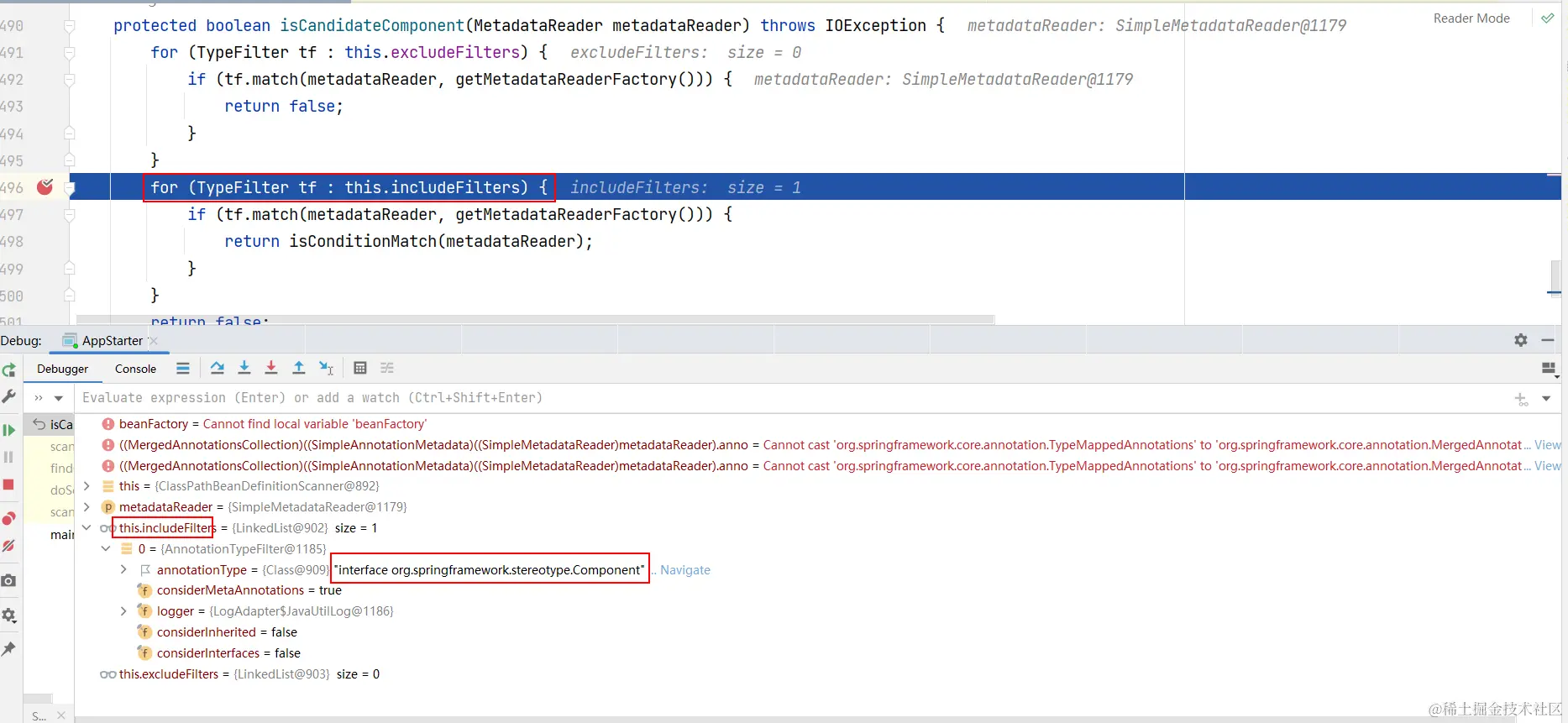1568x723 pixels.
Task: Collapse the 0 = AnnotationTypeFilter@1185 node
Action: coord(106,549)
